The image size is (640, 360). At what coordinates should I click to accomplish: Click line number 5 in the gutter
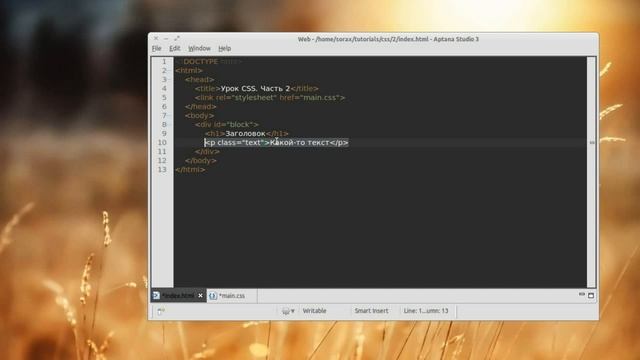(164, 98)
